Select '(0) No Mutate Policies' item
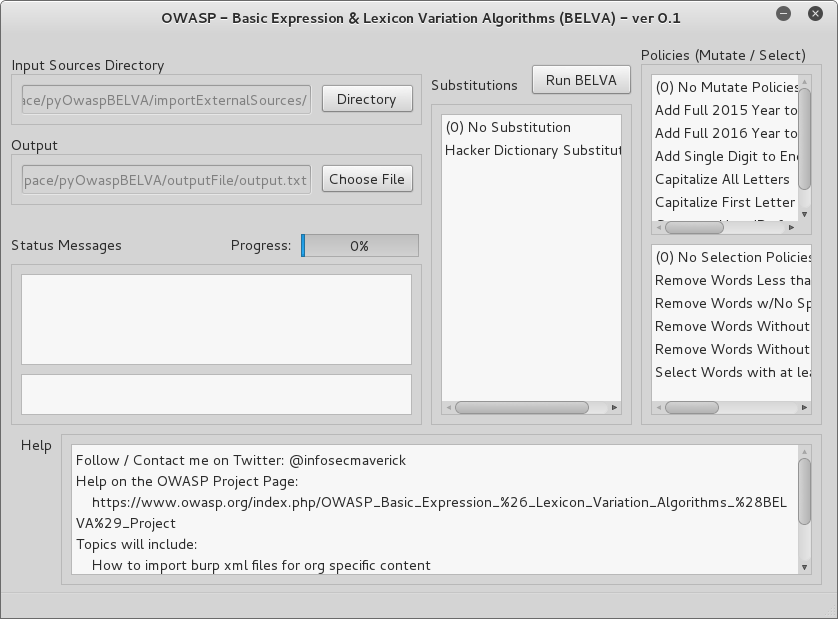The height and width of the screenshot is (619, 838). [726, 87]
